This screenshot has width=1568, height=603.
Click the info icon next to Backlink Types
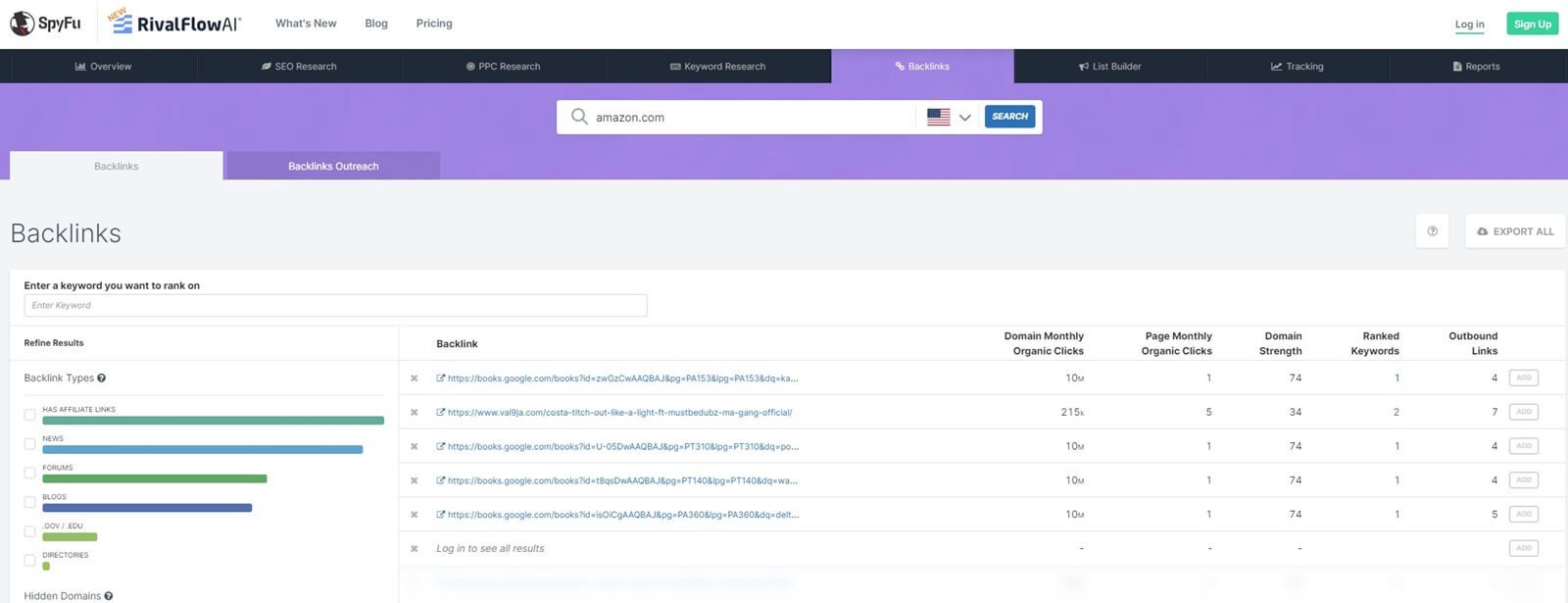coord(101,378)
